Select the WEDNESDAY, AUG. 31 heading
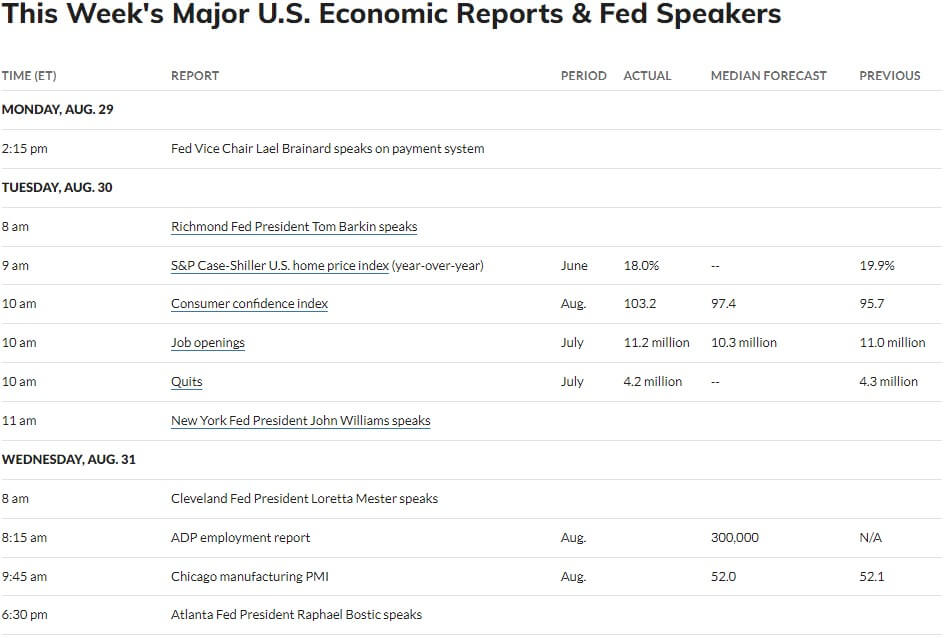Screen dimensions: 947x638 68,459
